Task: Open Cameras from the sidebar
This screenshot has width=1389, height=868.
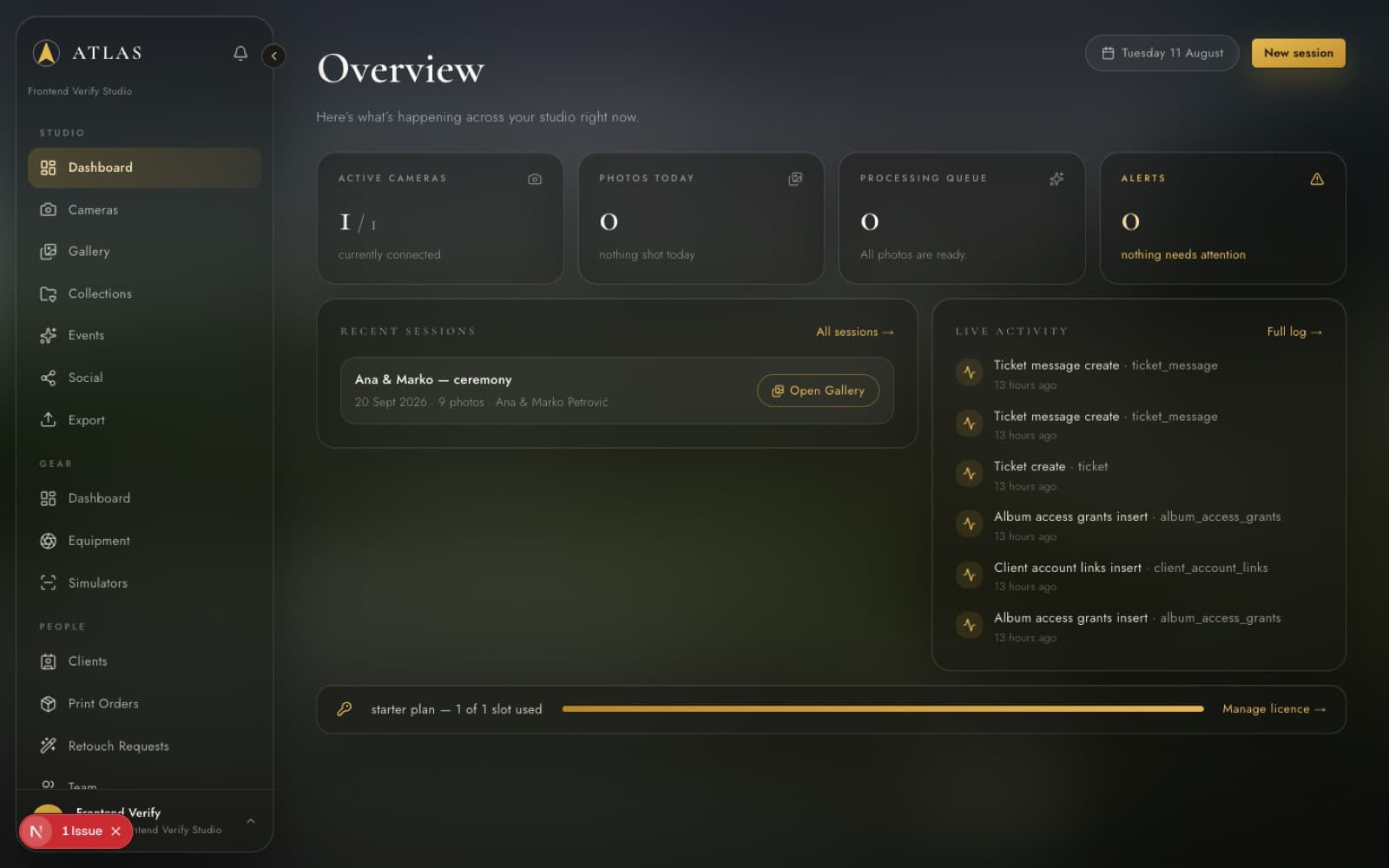Action: point(144,210)
